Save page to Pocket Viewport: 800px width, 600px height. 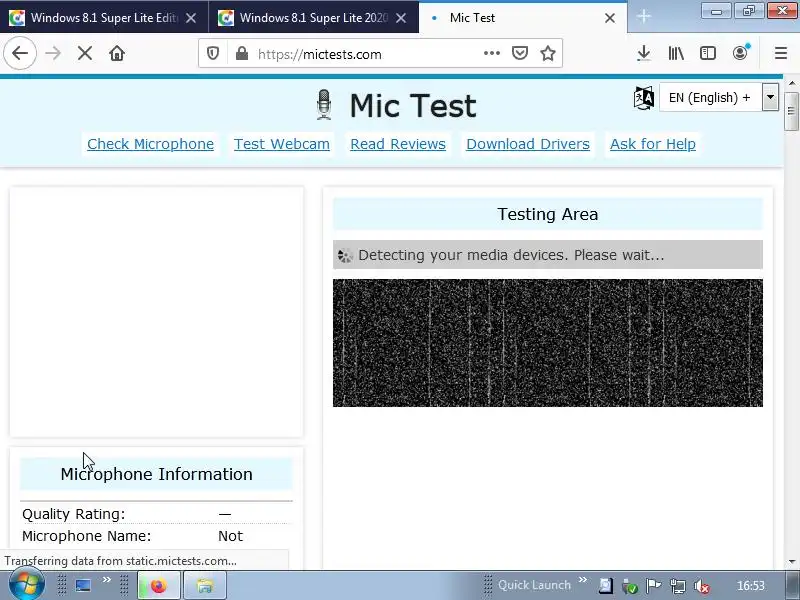click(x=519, y=53)
